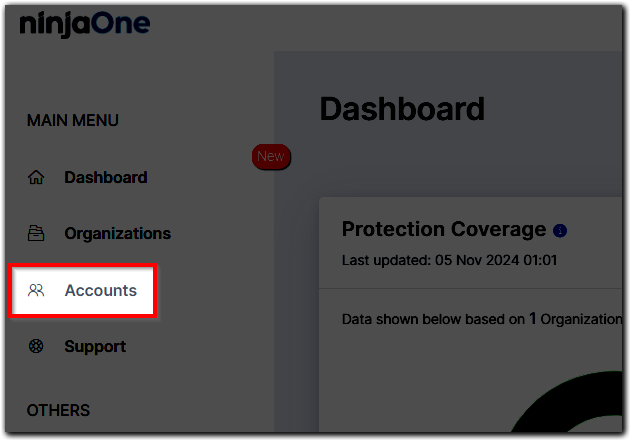Screen dimensions: 631x441
Task: Select Accounts in the main menu
Action: coord(100,291)
